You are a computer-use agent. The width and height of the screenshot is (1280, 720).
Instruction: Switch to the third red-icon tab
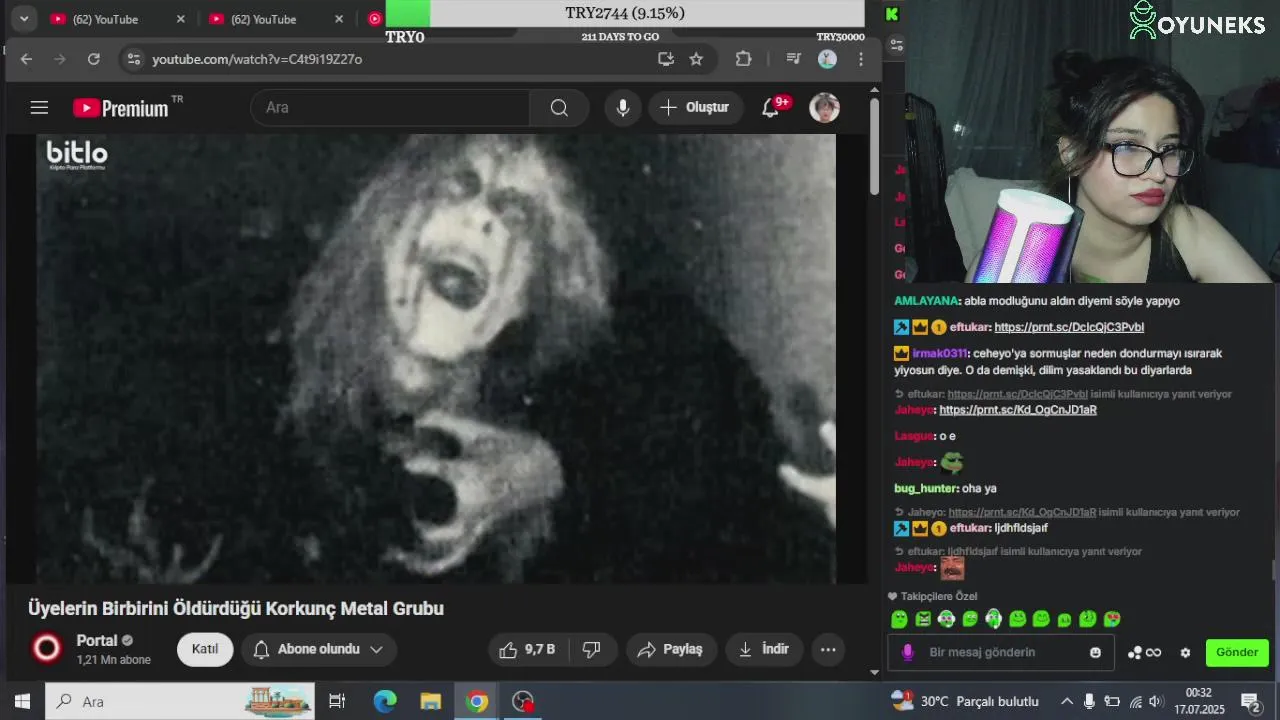click(374, 19)
